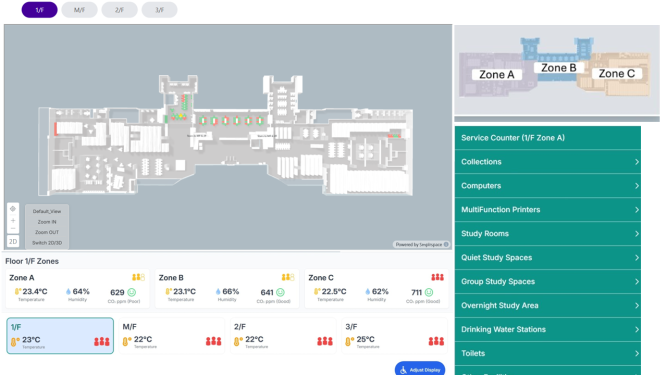Viewport: 667px width, 375px height.
Task: Click Zone B CO2 smiley face icon
Action: 280,293
